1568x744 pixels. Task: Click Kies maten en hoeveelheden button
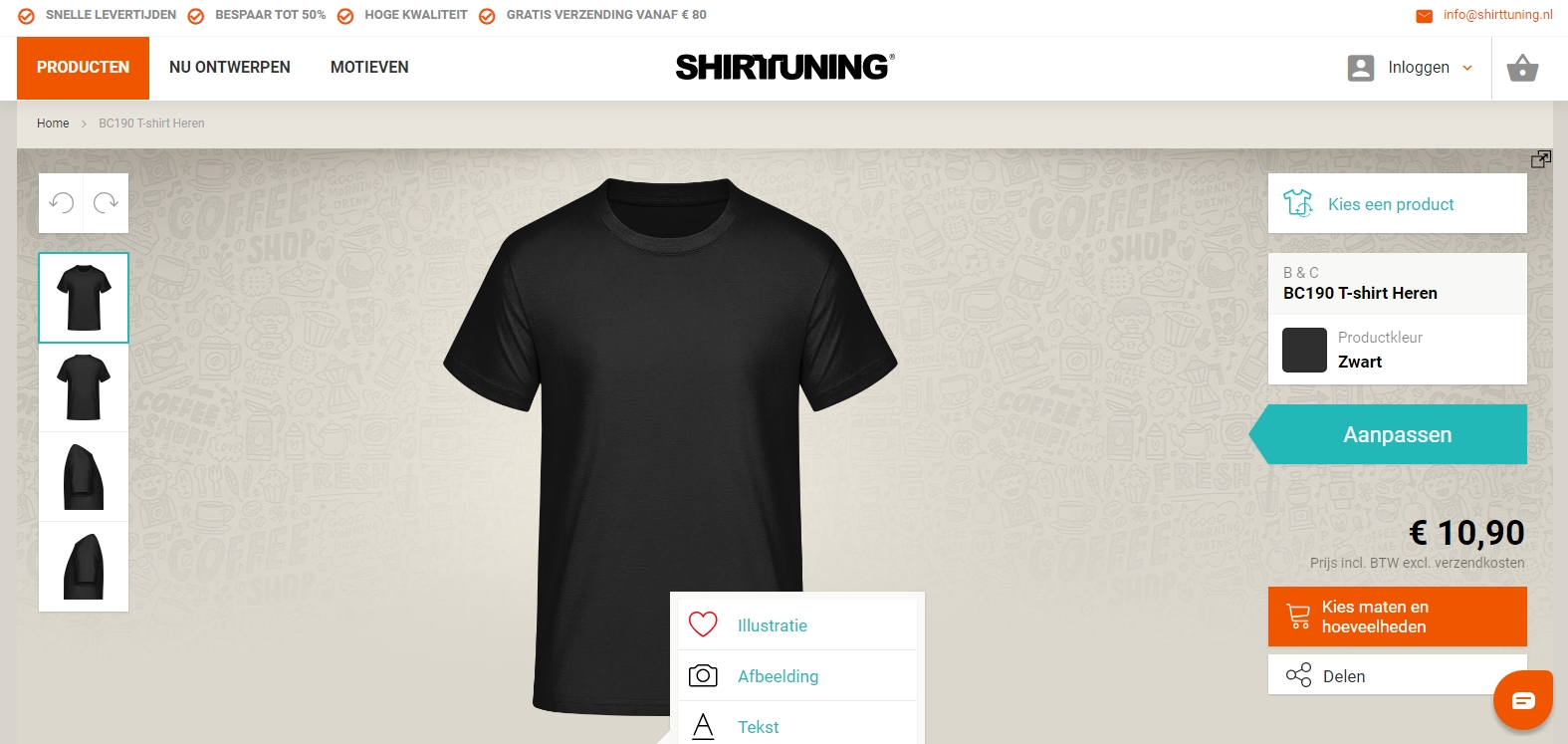click(1398, 617)
